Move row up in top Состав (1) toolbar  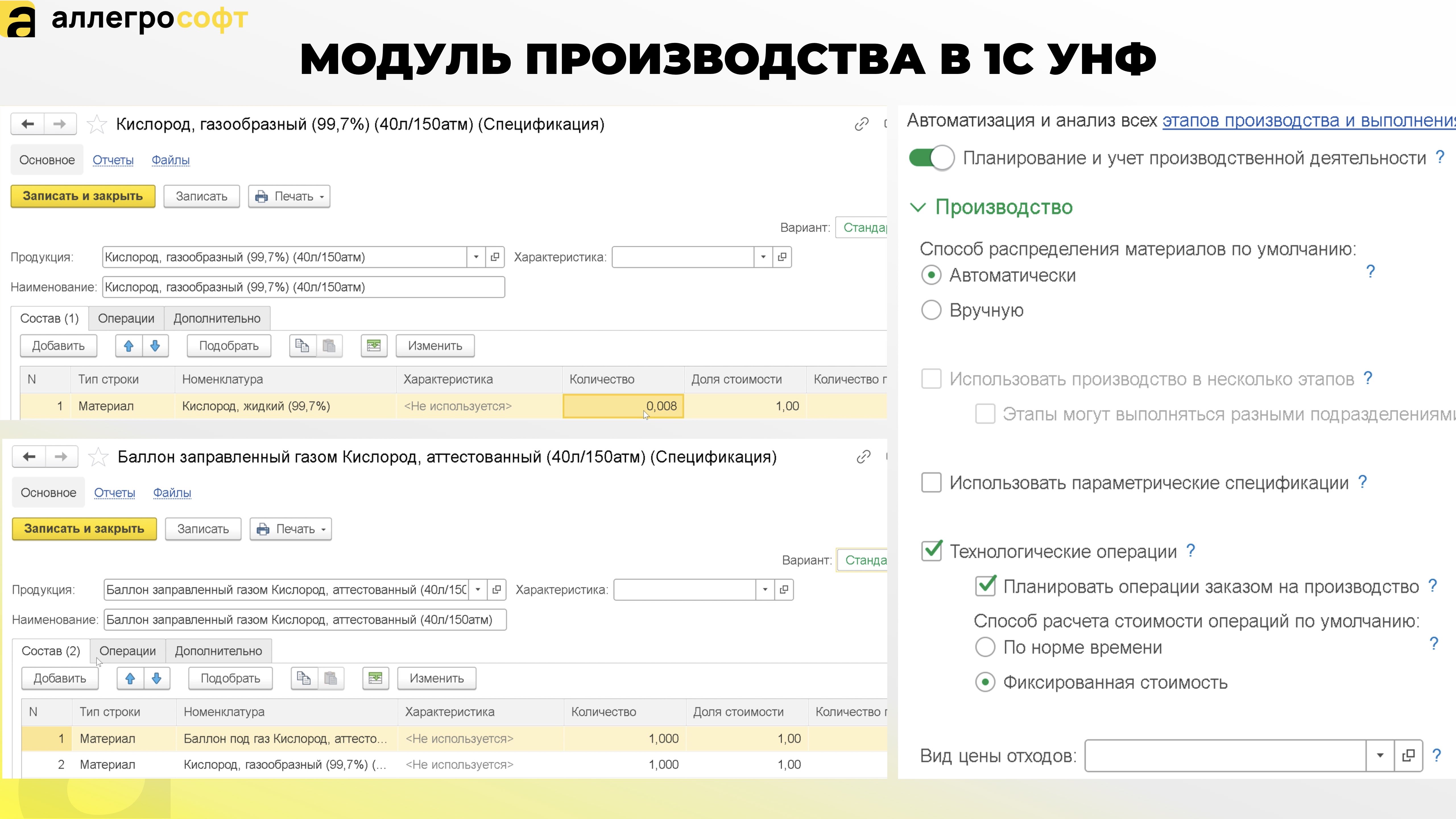(x=129, y=346)
